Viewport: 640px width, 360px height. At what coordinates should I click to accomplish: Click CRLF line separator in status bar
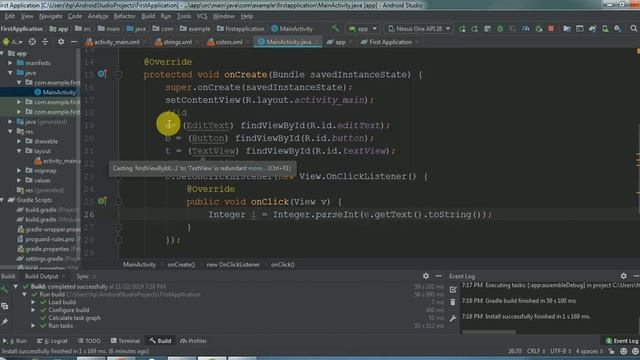[536, 351]
